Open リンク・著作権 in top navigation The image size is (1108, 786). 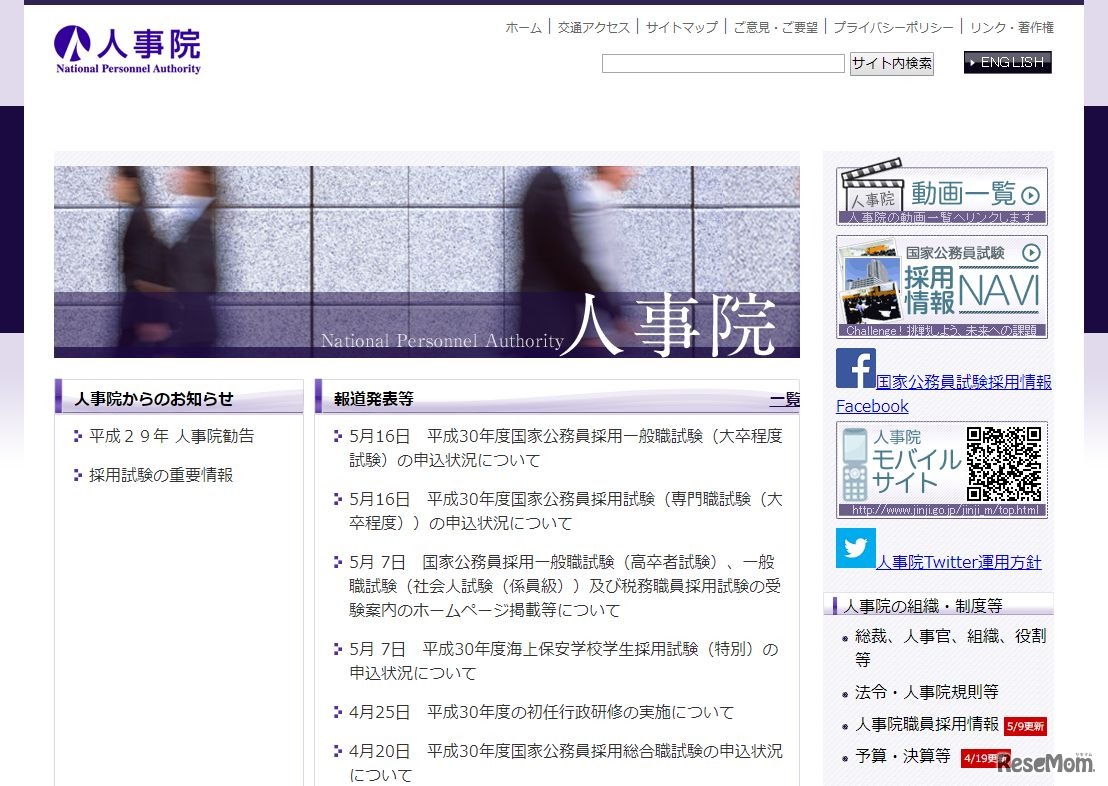pos(1011,28)
